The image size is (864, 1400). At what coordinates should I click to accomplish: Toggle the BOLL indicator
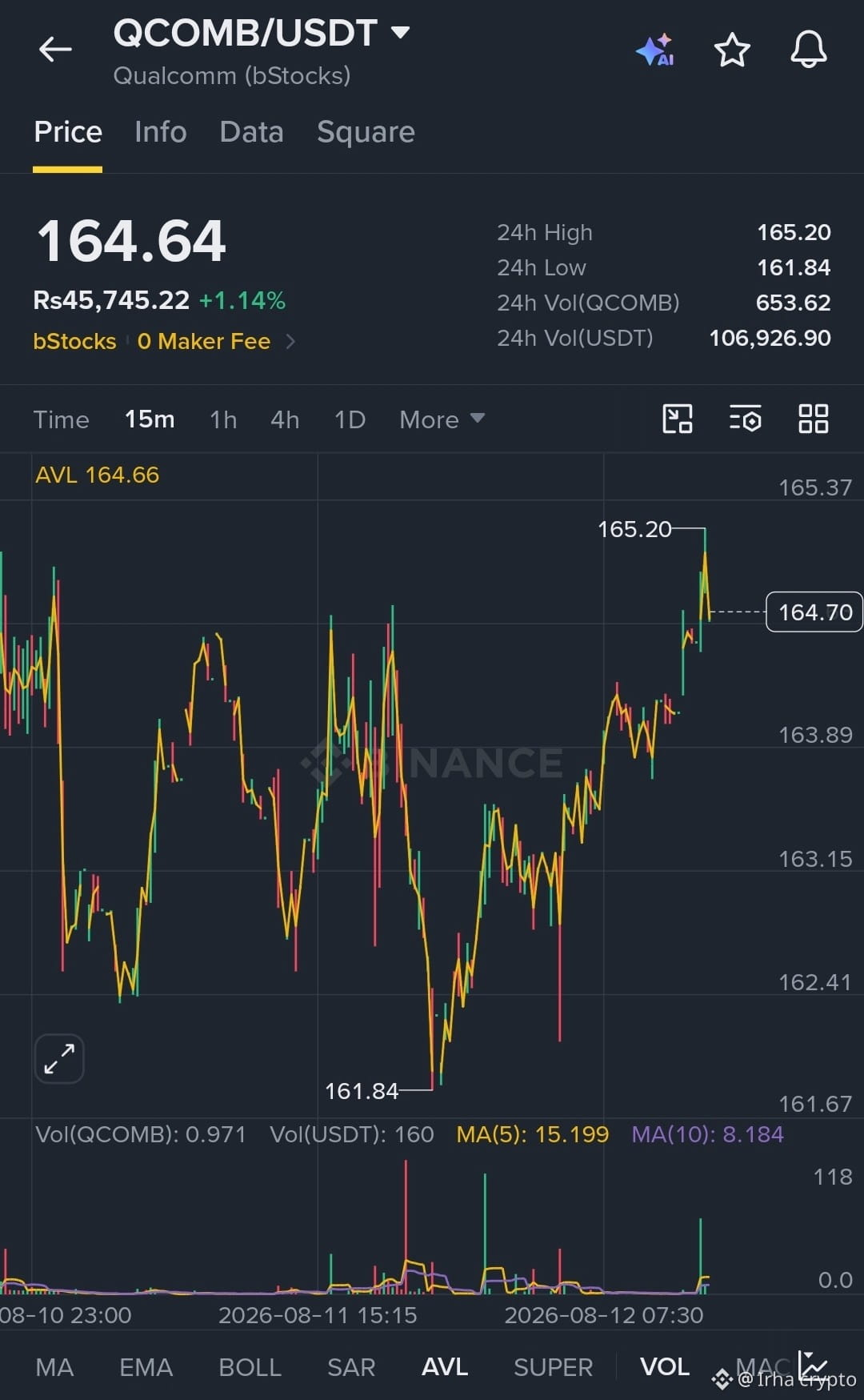click(x=250, y=1367)
